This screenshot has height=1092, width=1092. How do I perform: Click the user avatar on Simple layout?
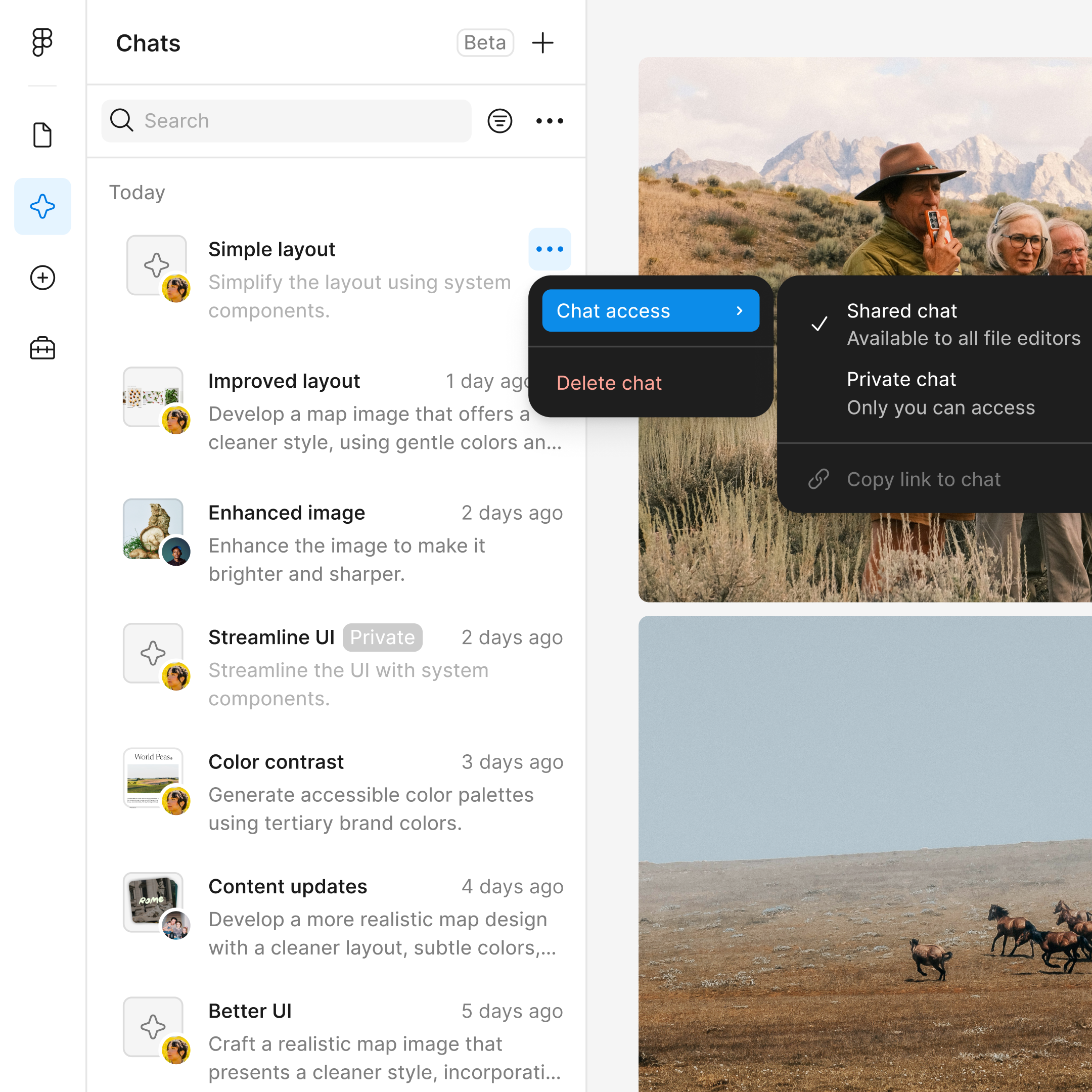(176, 288)
